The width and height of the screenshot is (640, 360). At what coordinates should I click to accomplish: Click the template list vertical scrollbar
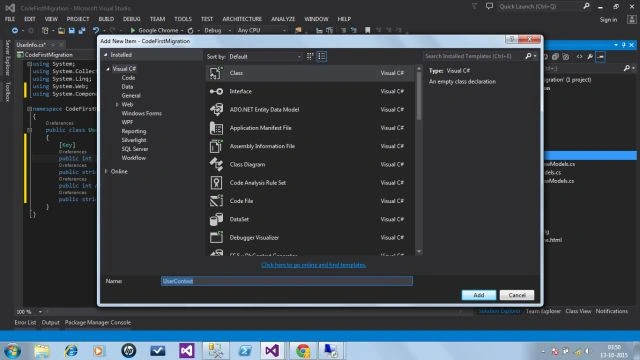click(419, 160)
